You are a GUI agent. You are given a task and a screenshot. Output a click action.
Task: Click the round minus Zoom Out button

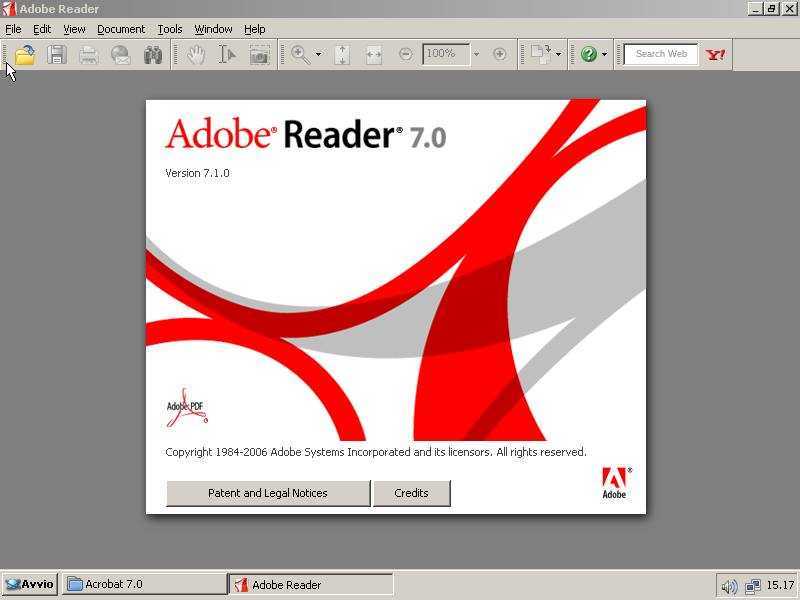point(406,54)
